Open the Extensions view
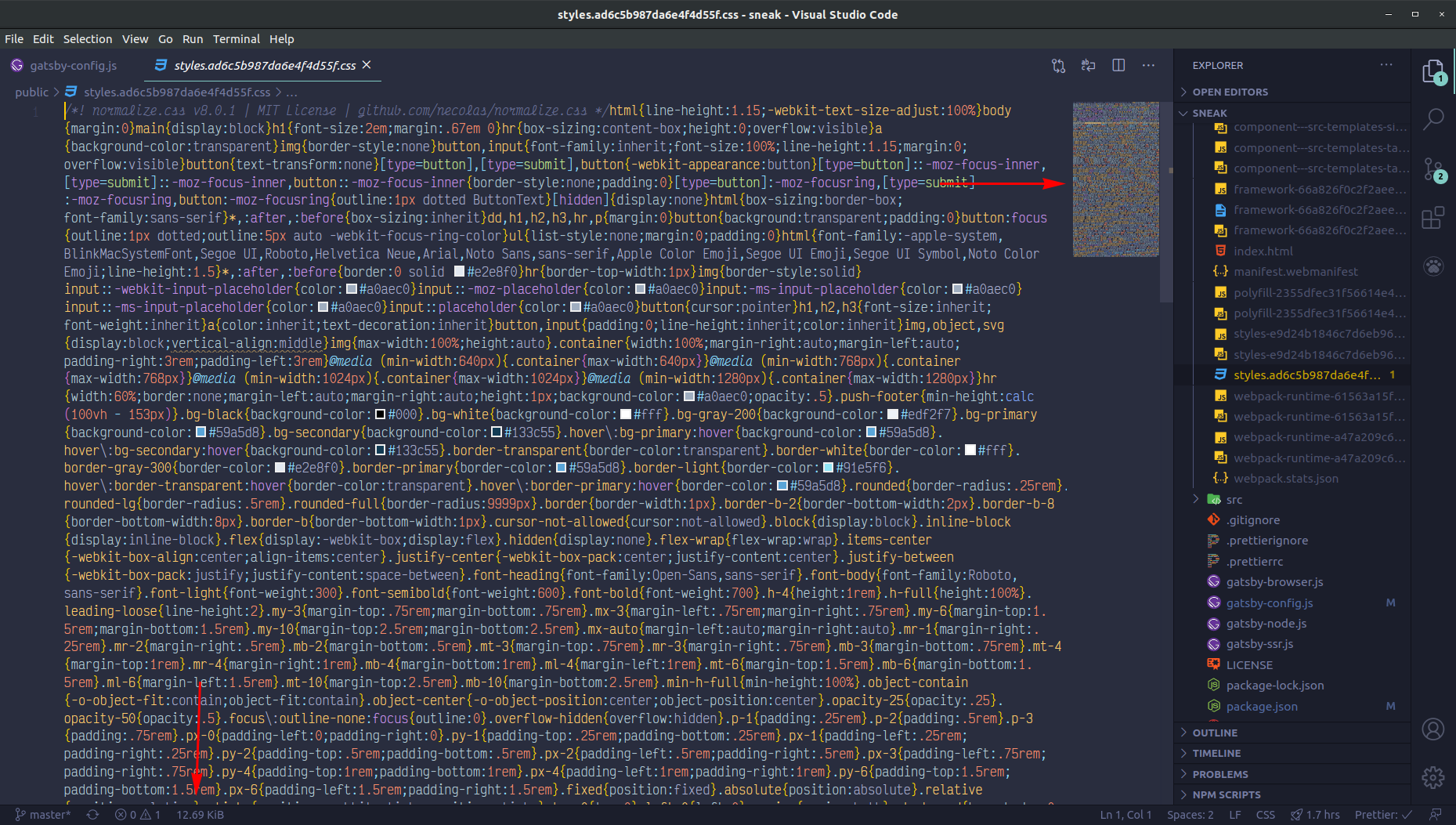1456x825 pixels. [x=1433, y=218]
